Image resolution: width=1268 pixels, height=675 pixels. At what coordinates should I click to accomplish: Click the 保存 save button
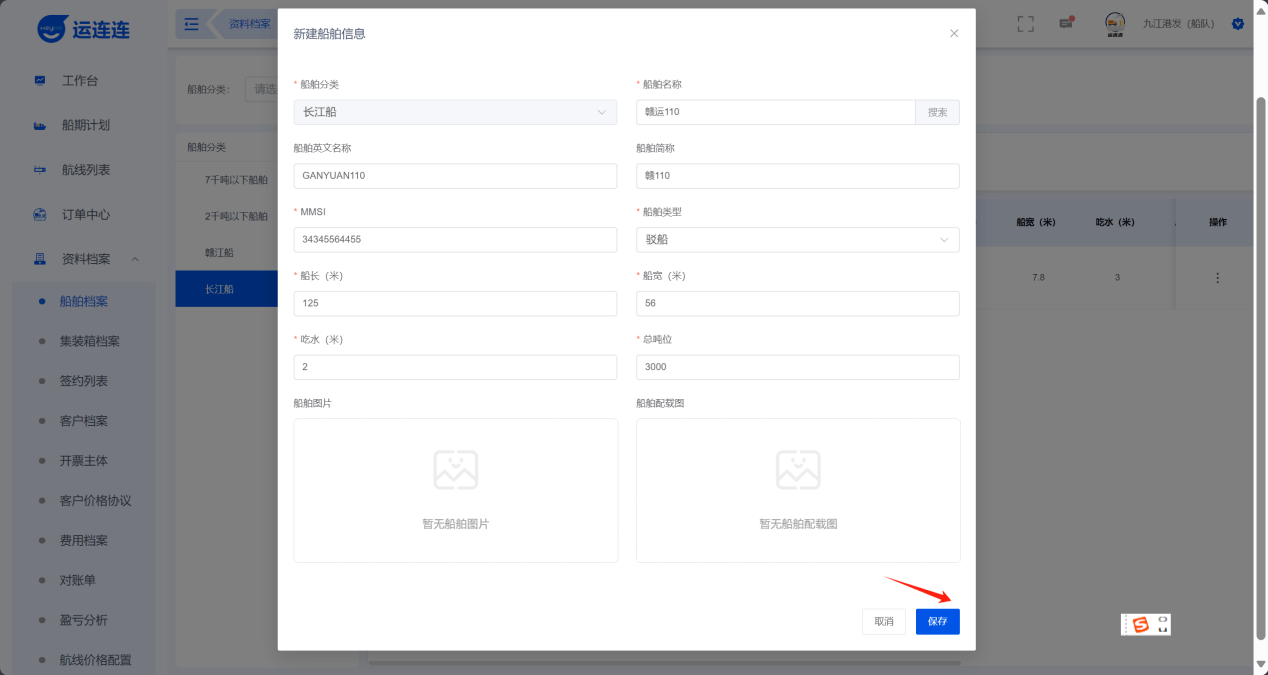coord(937,621)
